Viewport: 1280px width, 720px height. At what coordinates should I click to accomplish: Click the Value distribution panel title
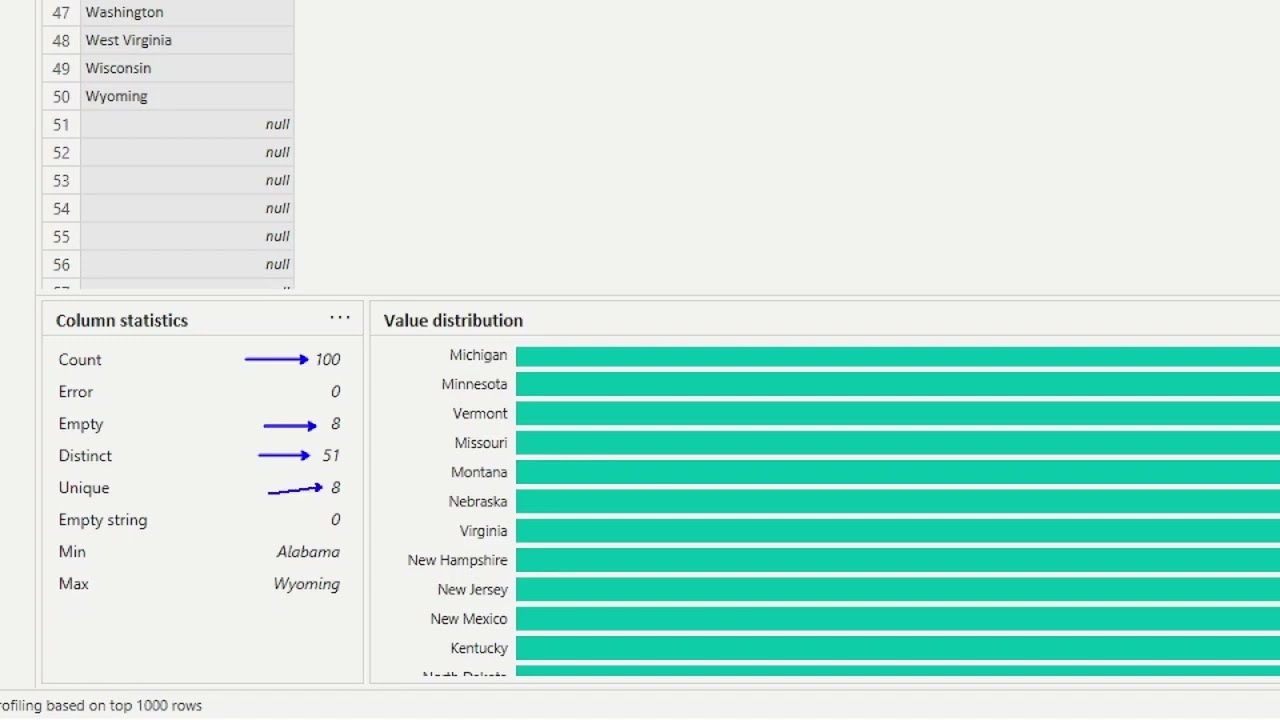(x=453, y=320)
